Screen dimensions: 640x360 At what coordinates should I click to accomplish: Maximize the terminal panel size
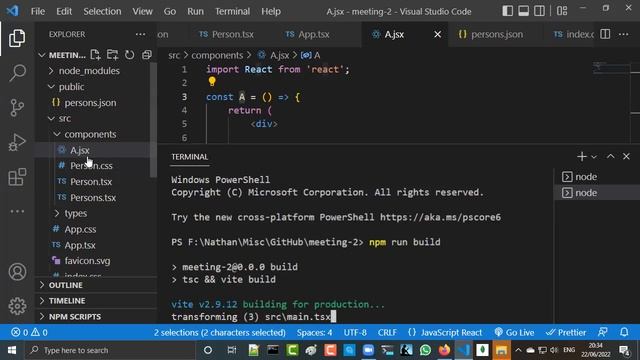[x=610, y=156]
